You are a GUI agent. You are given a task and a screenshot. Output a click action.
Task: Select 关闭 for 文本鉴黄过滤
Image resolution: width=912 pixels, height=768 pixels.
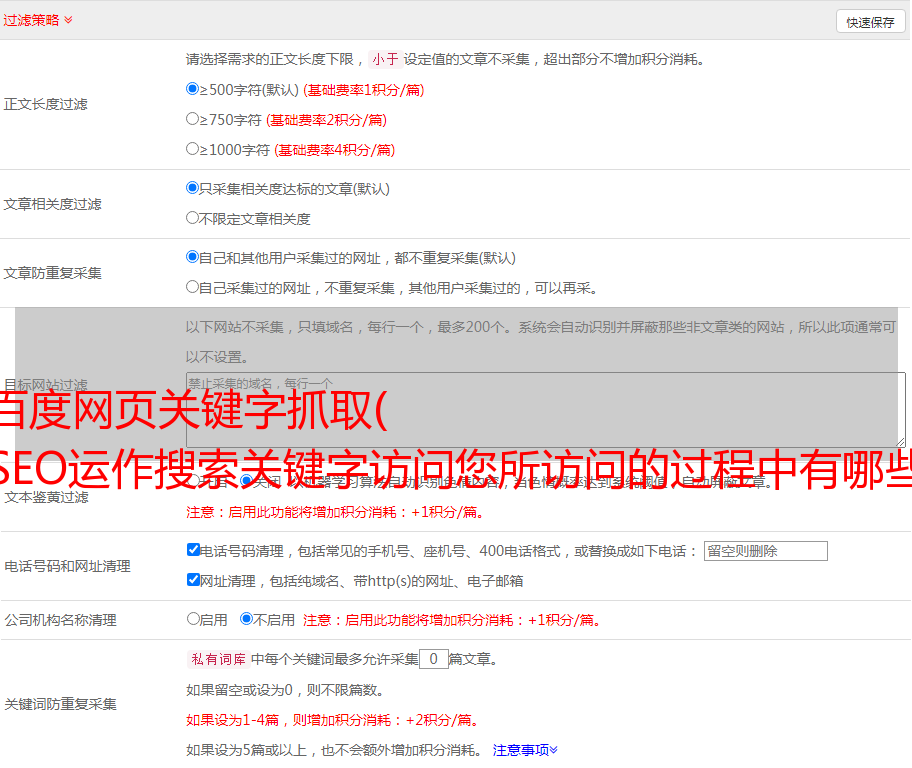click(x=247, y=481)
